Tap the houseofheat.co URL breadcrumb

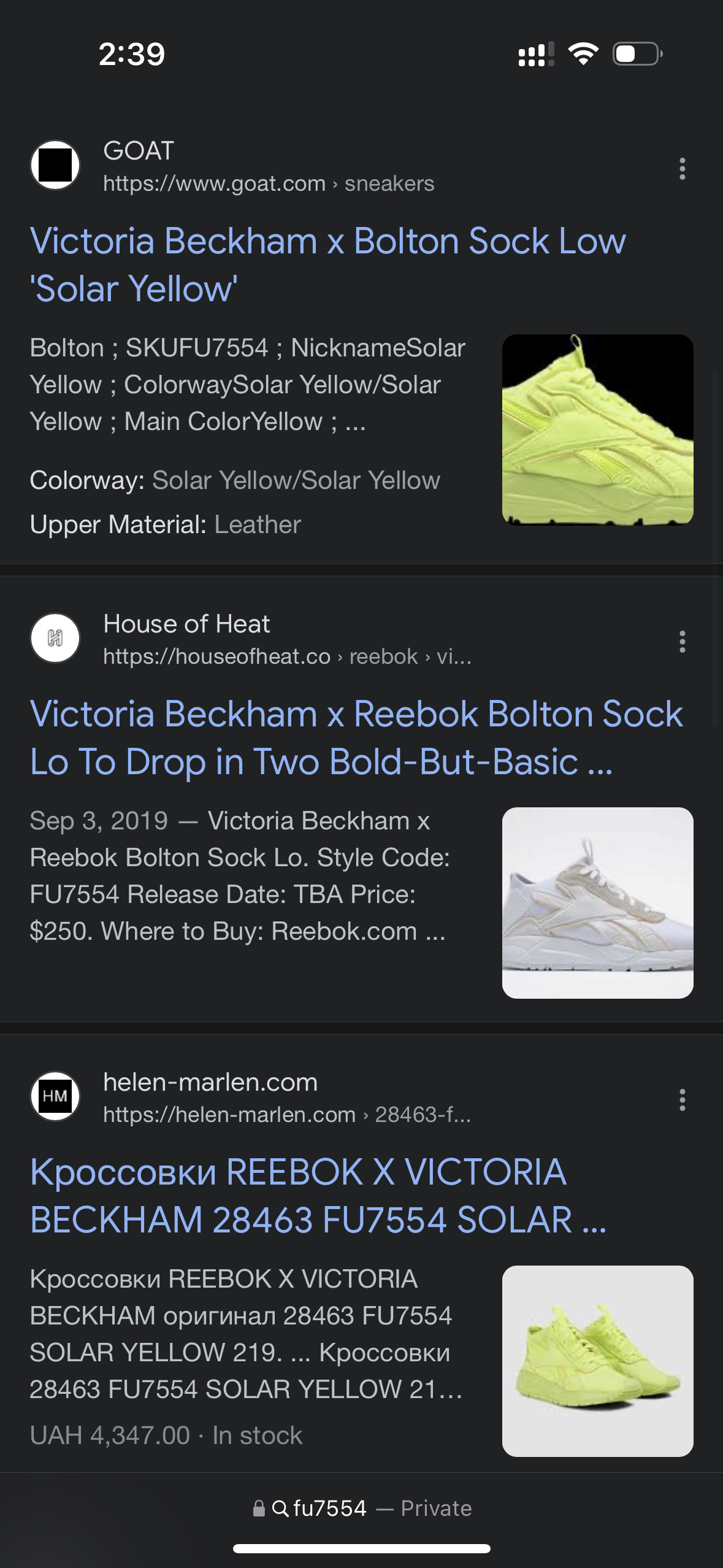287,656
